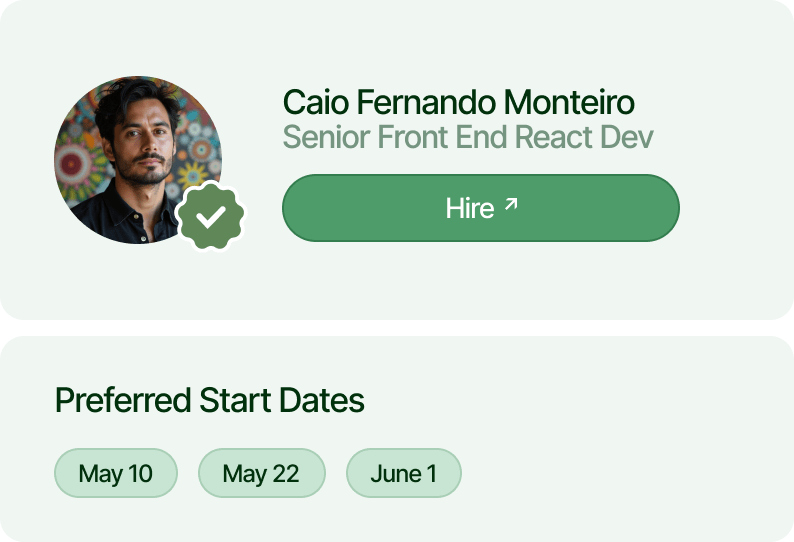
Task: Click empty area below the Hire button
Action: (481, 279)
